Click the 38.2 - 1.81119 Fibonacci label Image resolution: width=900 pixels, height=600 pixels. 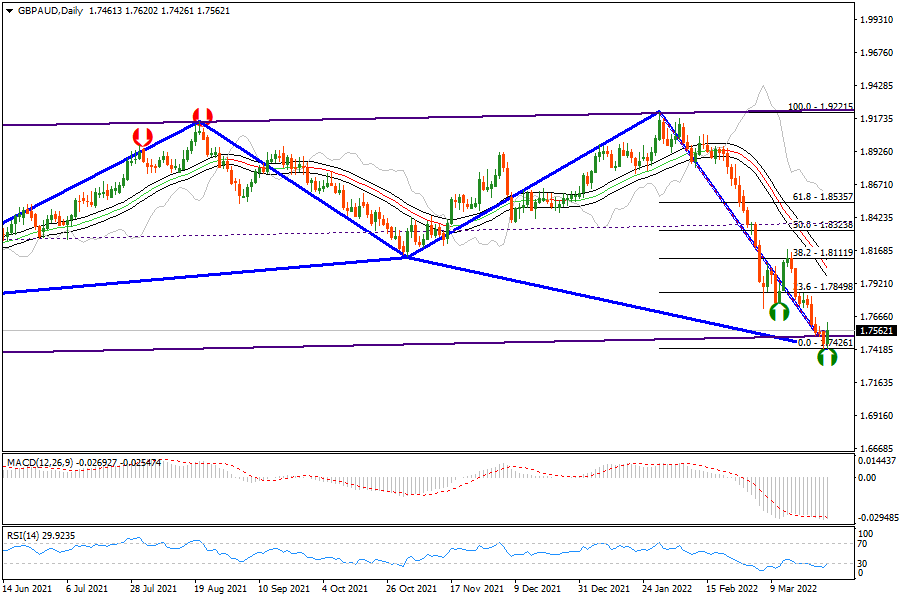tap(822, 253)
